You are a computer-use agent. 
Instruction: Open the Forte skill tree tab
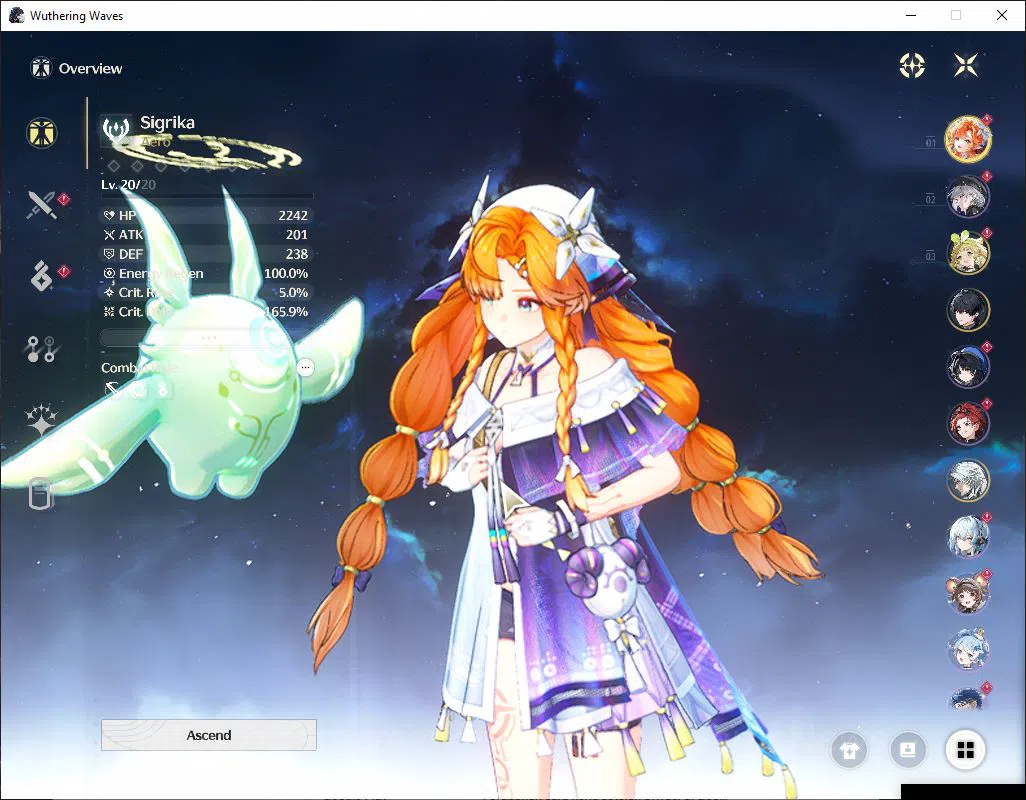[x=41, y=349]
